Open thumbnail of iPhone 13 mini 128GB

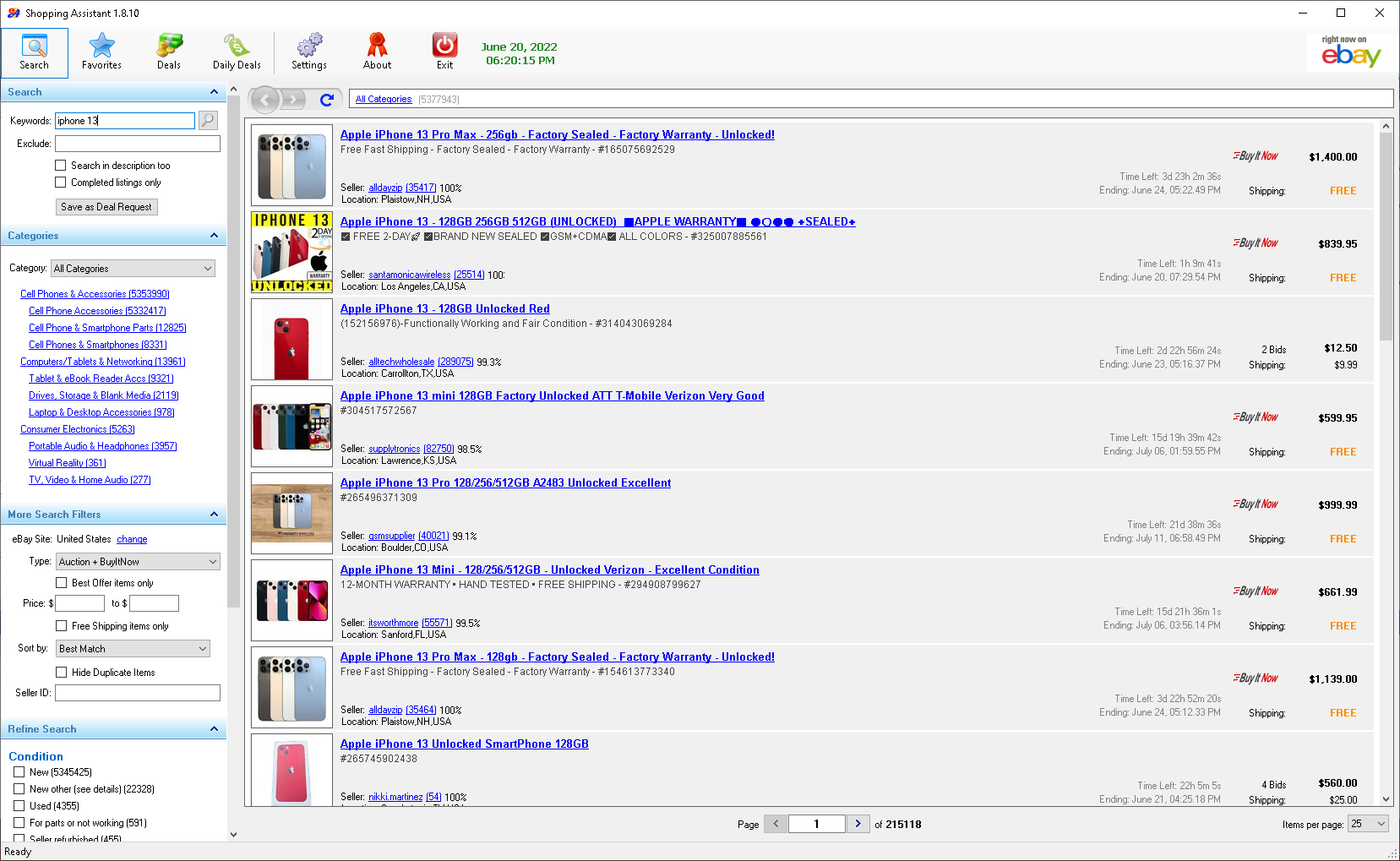pos(291,427)
